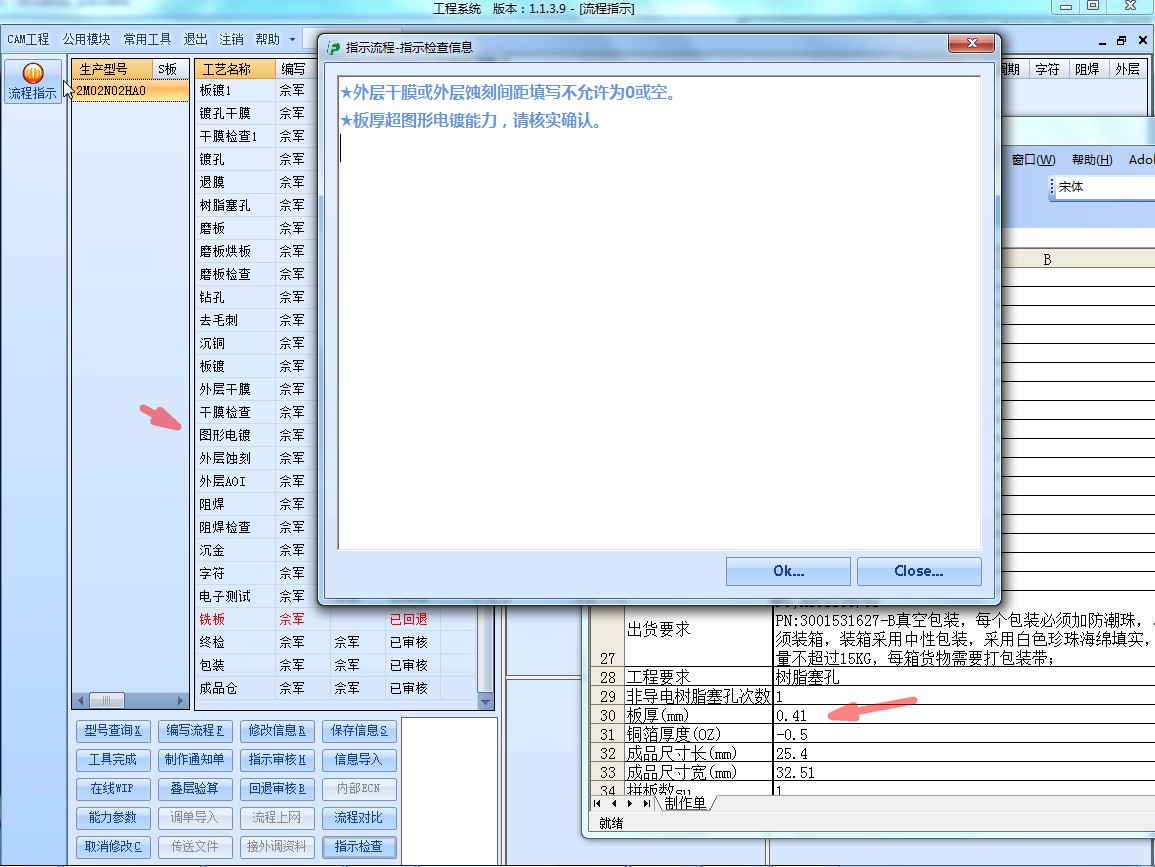1155x867 pixels.
Task: Select the 制作单 sheet tab
Action: click(x=685, y=803)
